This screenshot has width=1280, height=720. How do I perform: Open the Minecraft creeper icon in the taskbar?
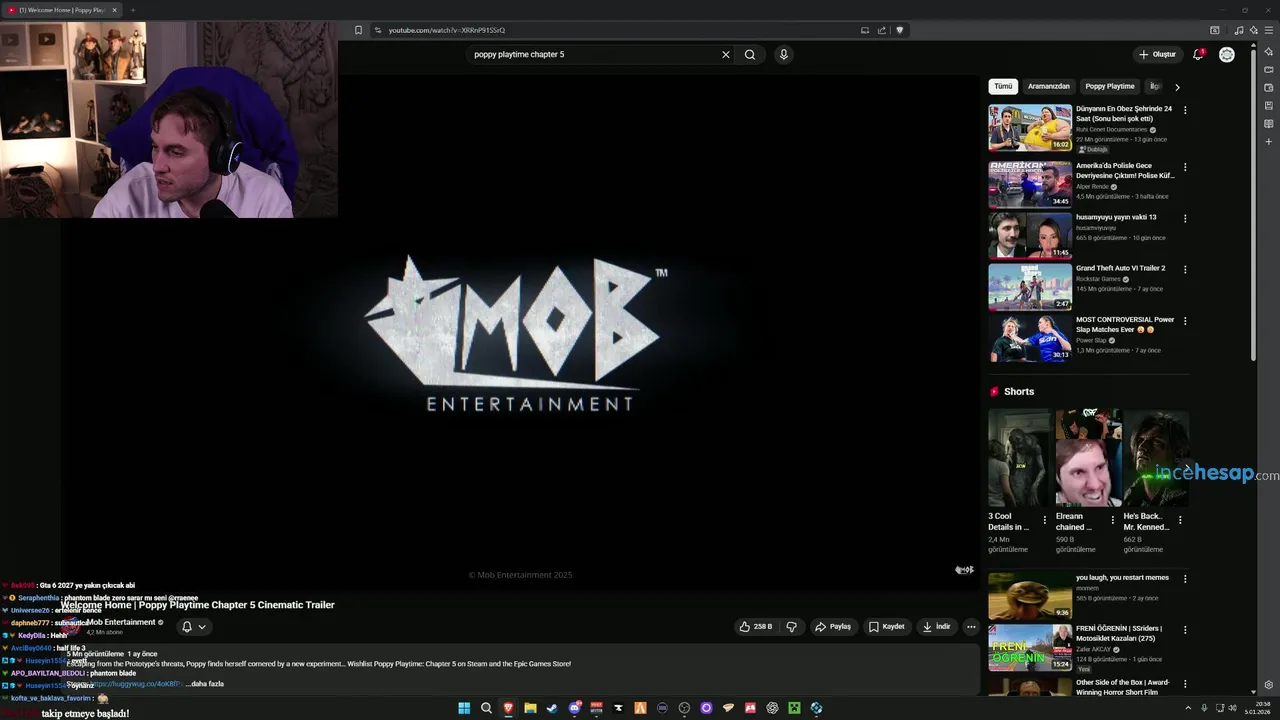[x=794, y=708]
